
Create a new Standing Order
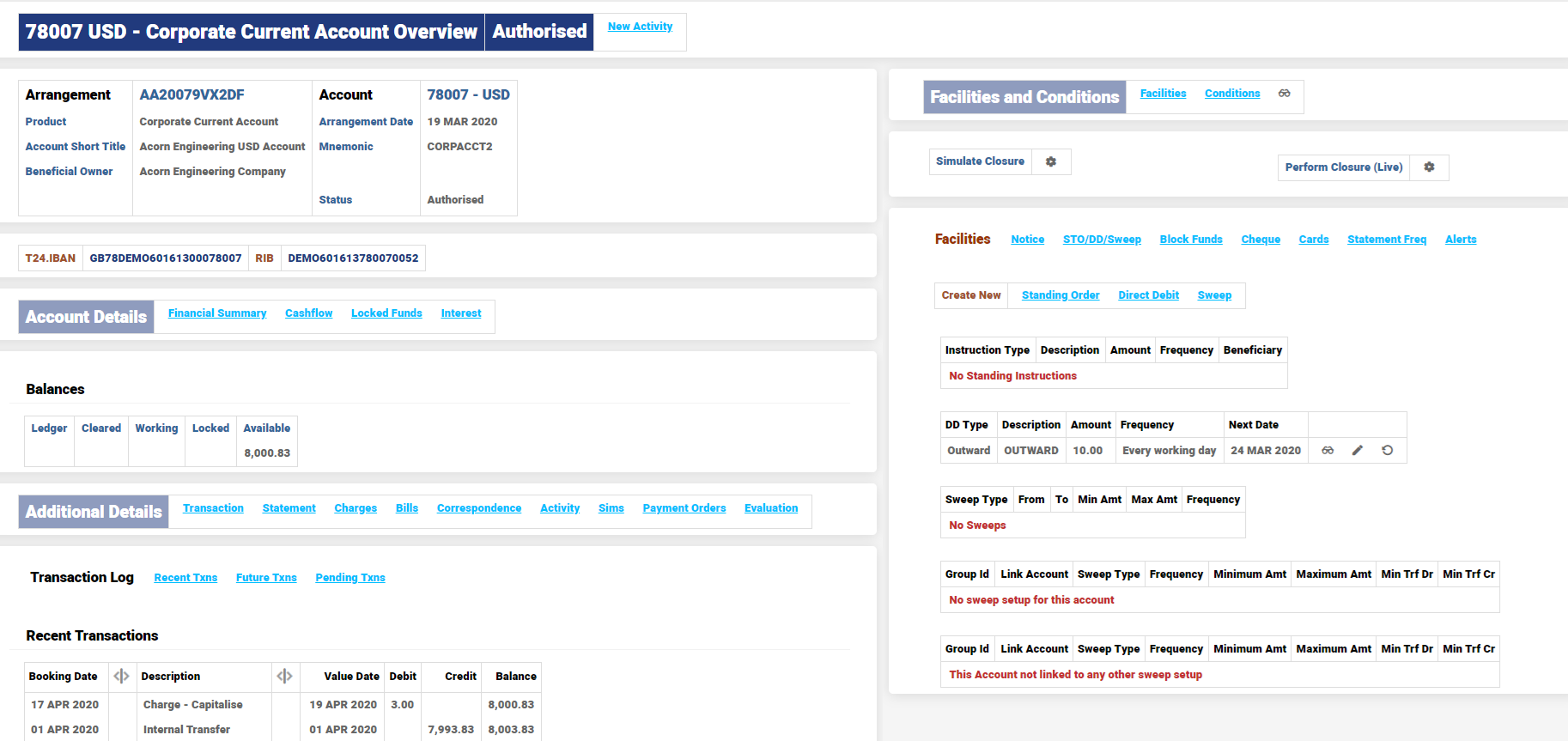pyautogui.click(x=1061, y=295)
